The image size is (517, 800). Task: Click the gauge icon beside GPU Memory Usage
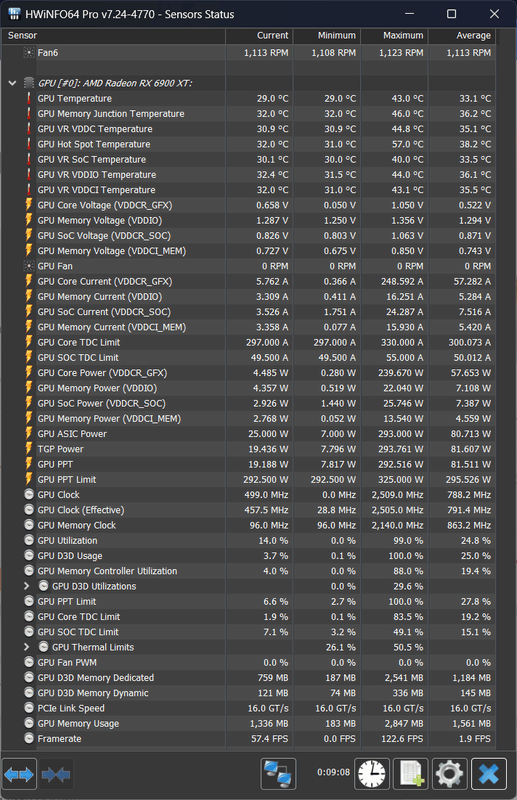[29, 723]
